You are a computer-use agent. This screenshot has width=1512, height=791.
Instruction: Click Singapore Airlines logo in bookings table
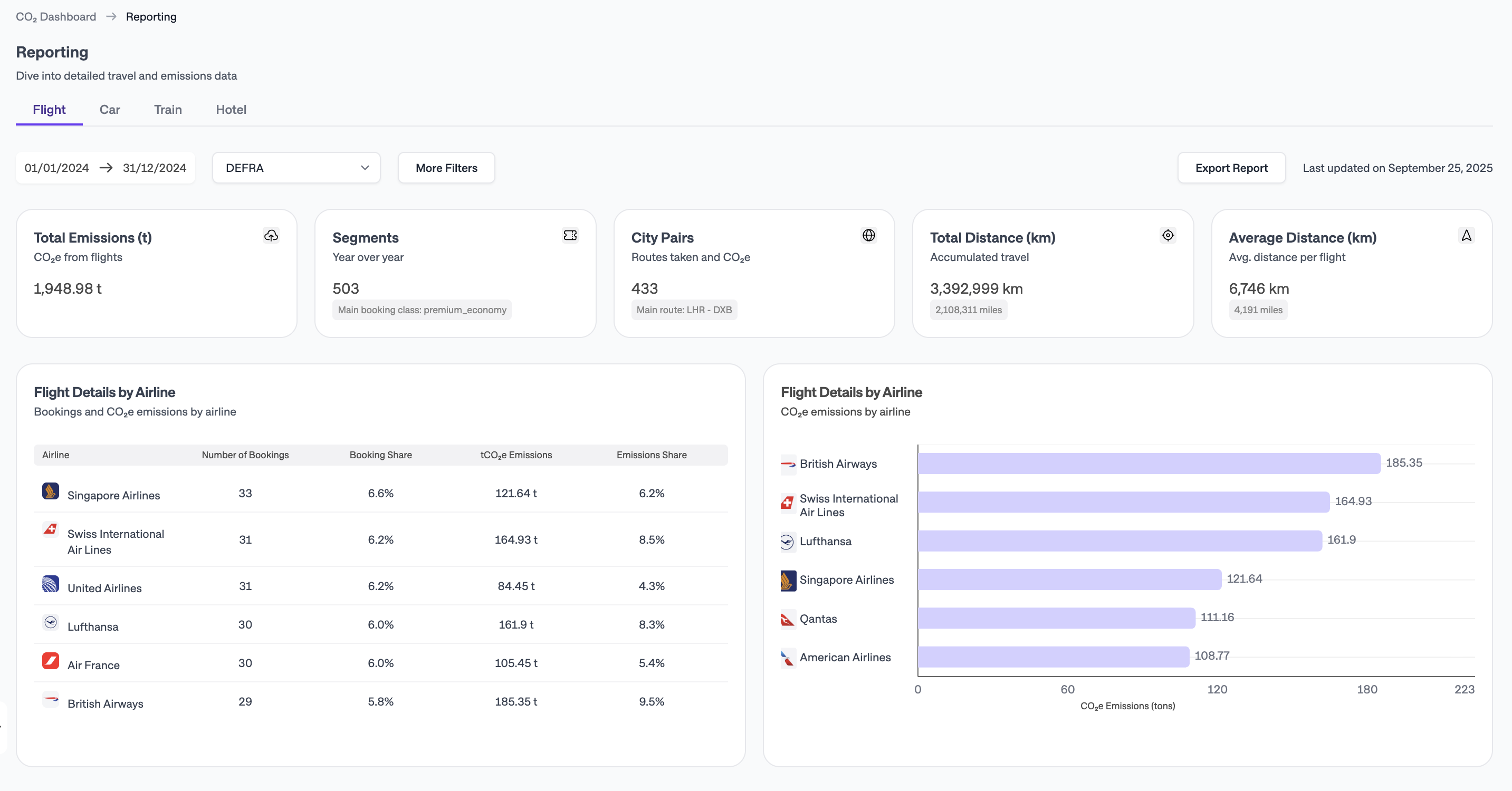click(x=51, y=490)
